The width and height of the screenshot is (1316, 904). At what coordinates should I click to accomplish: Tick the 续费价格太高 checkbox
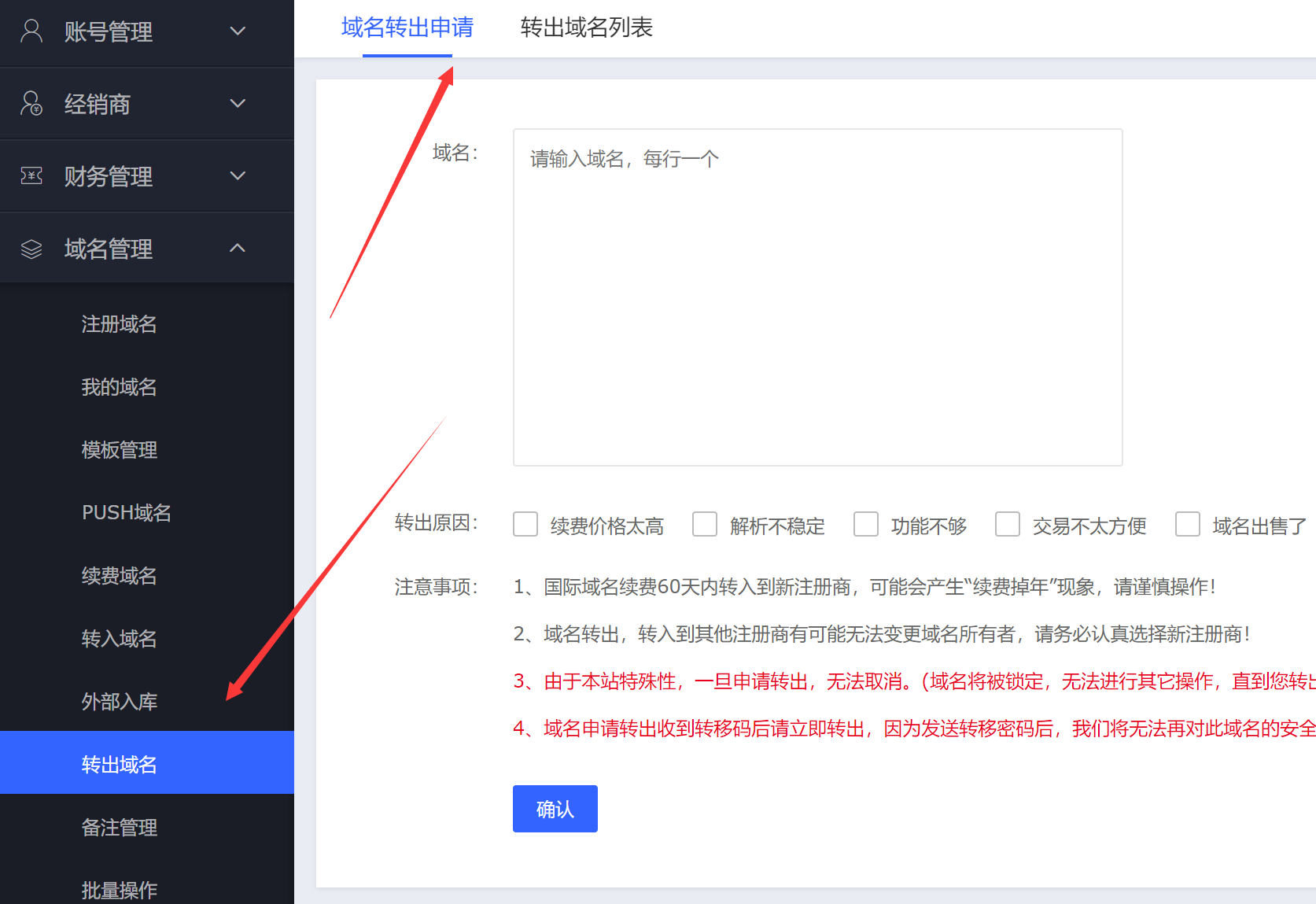tap(525, 525)
